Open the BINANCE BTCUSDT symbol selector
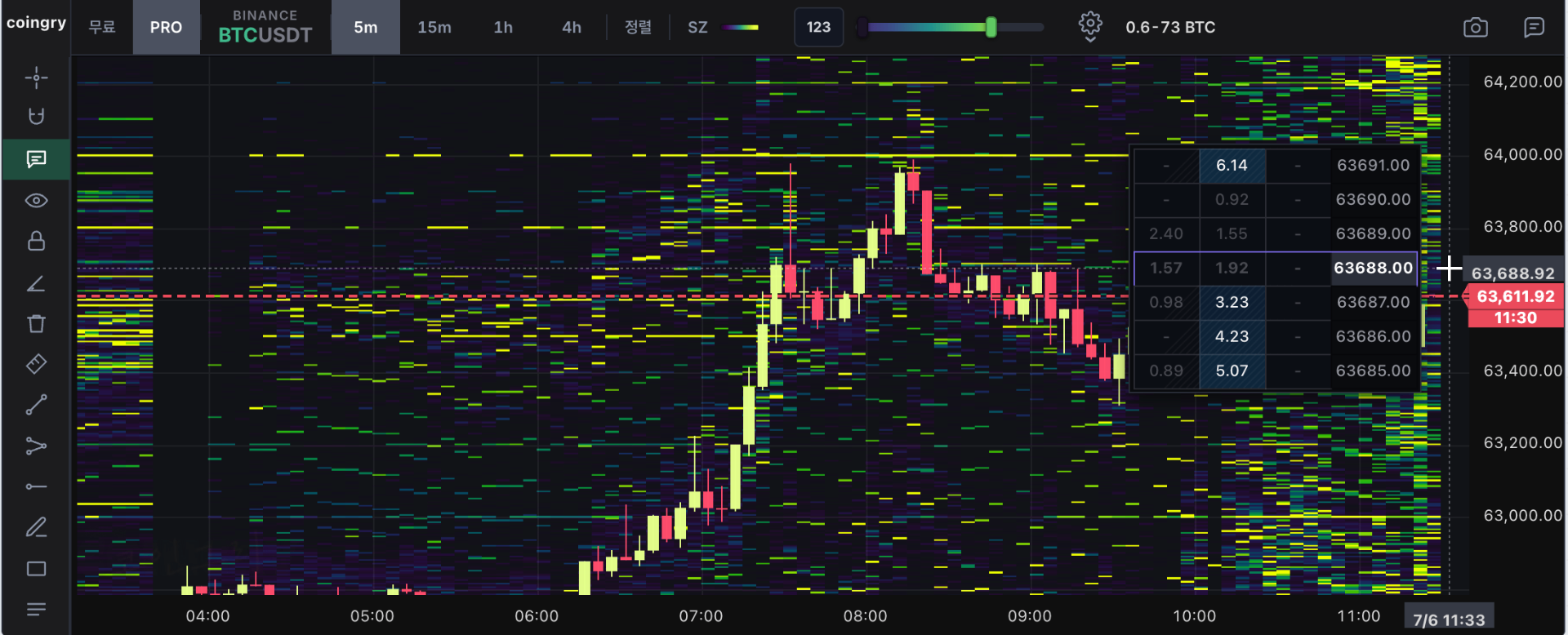 (265, 27)
